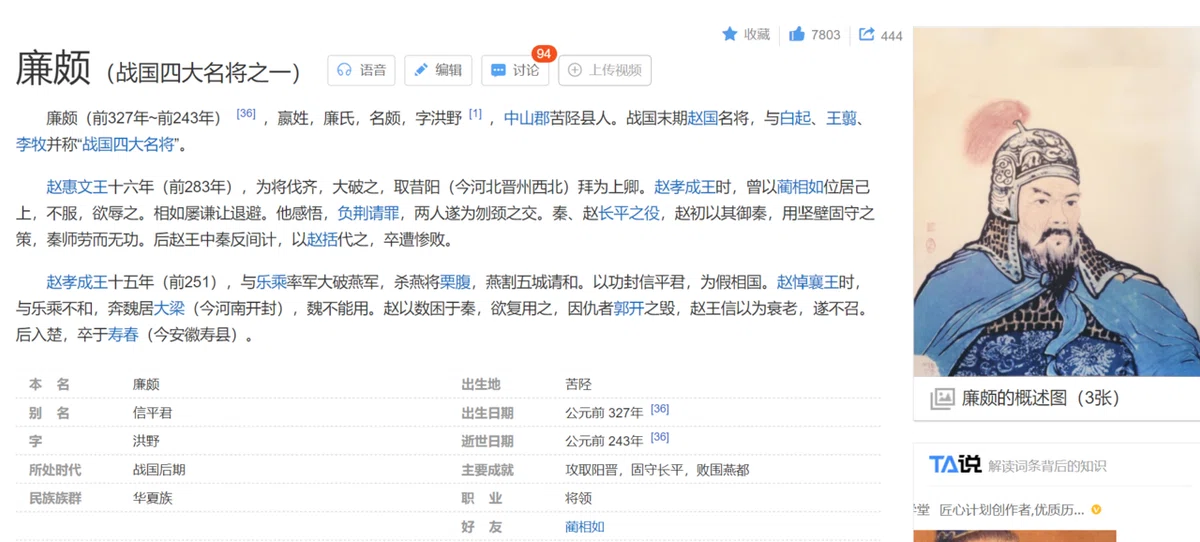This screenshot has height=542, width=1200.
Task: Open 赵孝成王 link before 十五年
Action: (x=77, y=281)
